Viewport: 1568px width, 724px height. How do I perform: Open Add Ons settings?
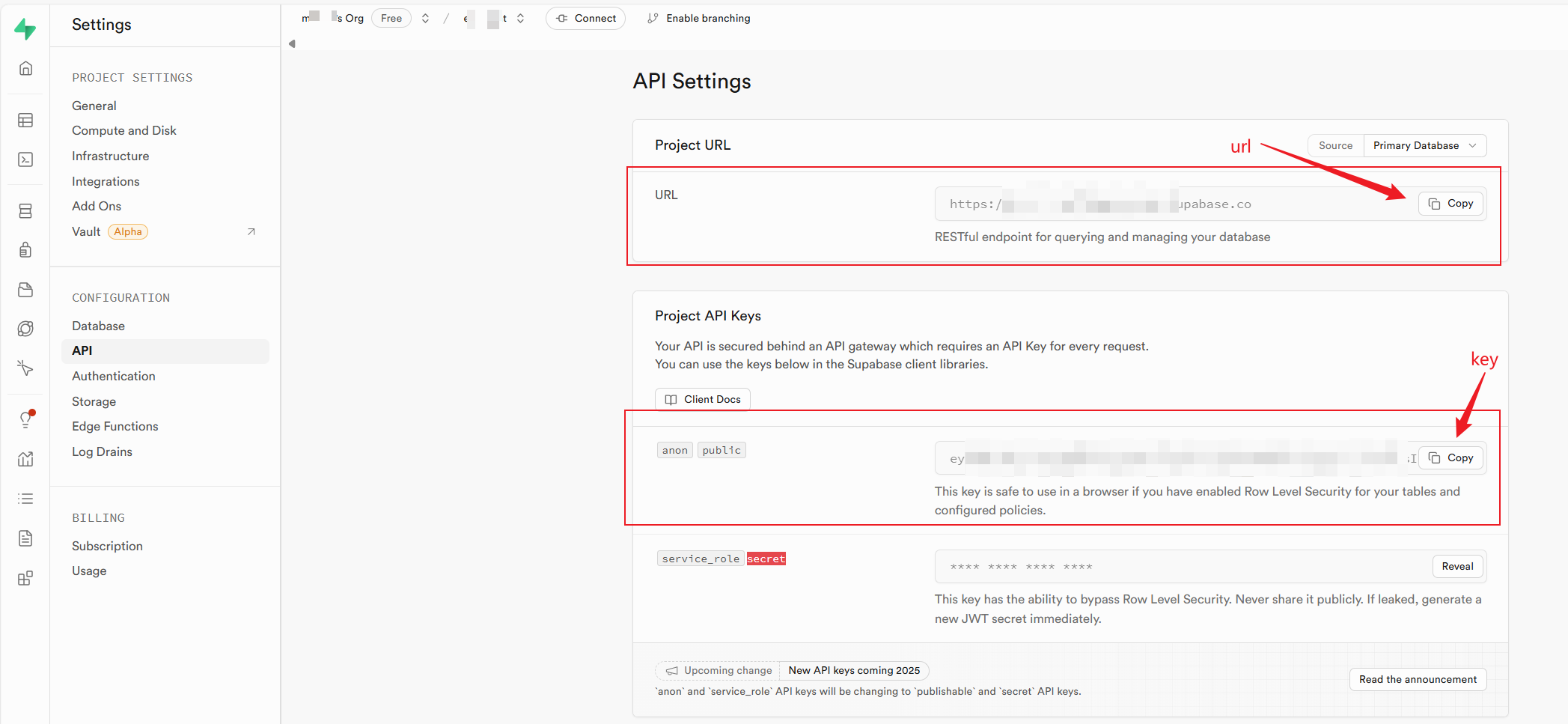tap(97, 206)
